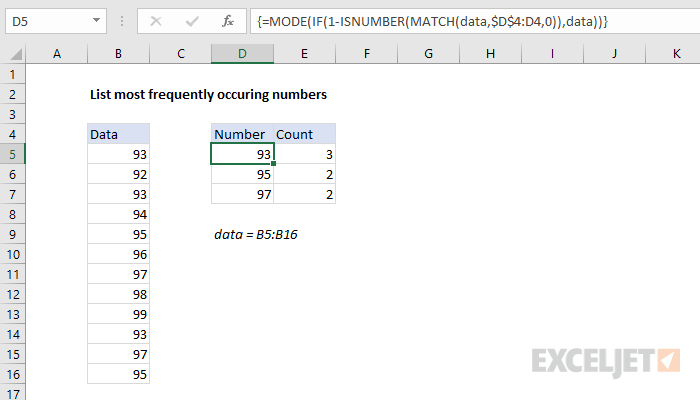Screen dimensions: 700x400
Task: Select row 10 header
Action: (x=12, y=254)
